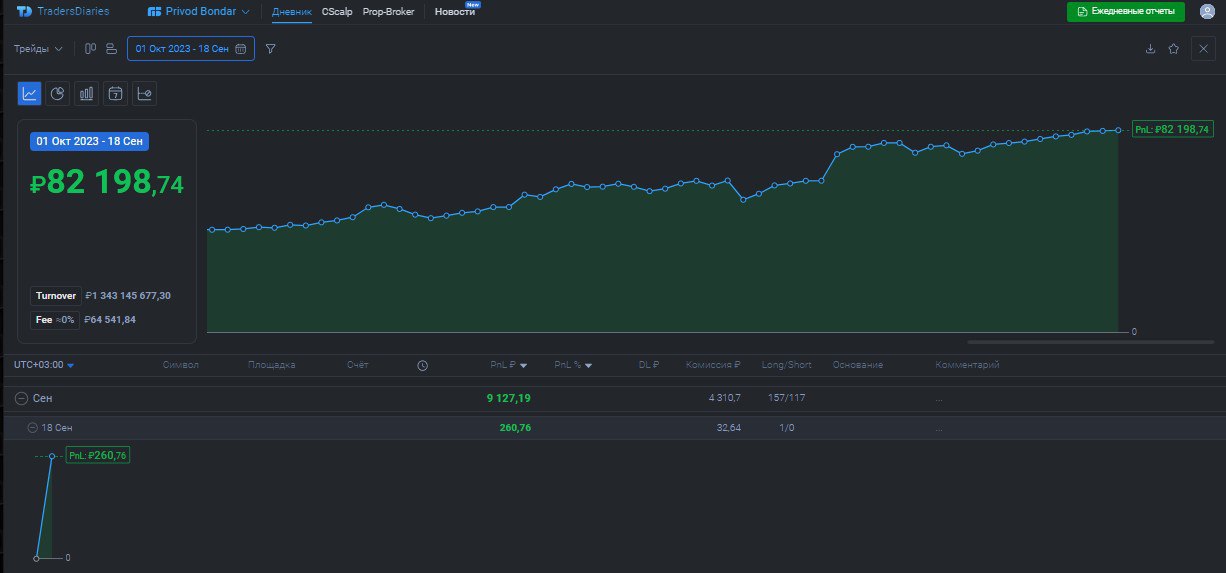Viewport: 1226px width, 573px height.
Task: Click the 9 127,19 monthly PnL value
Action: point(509,398)
